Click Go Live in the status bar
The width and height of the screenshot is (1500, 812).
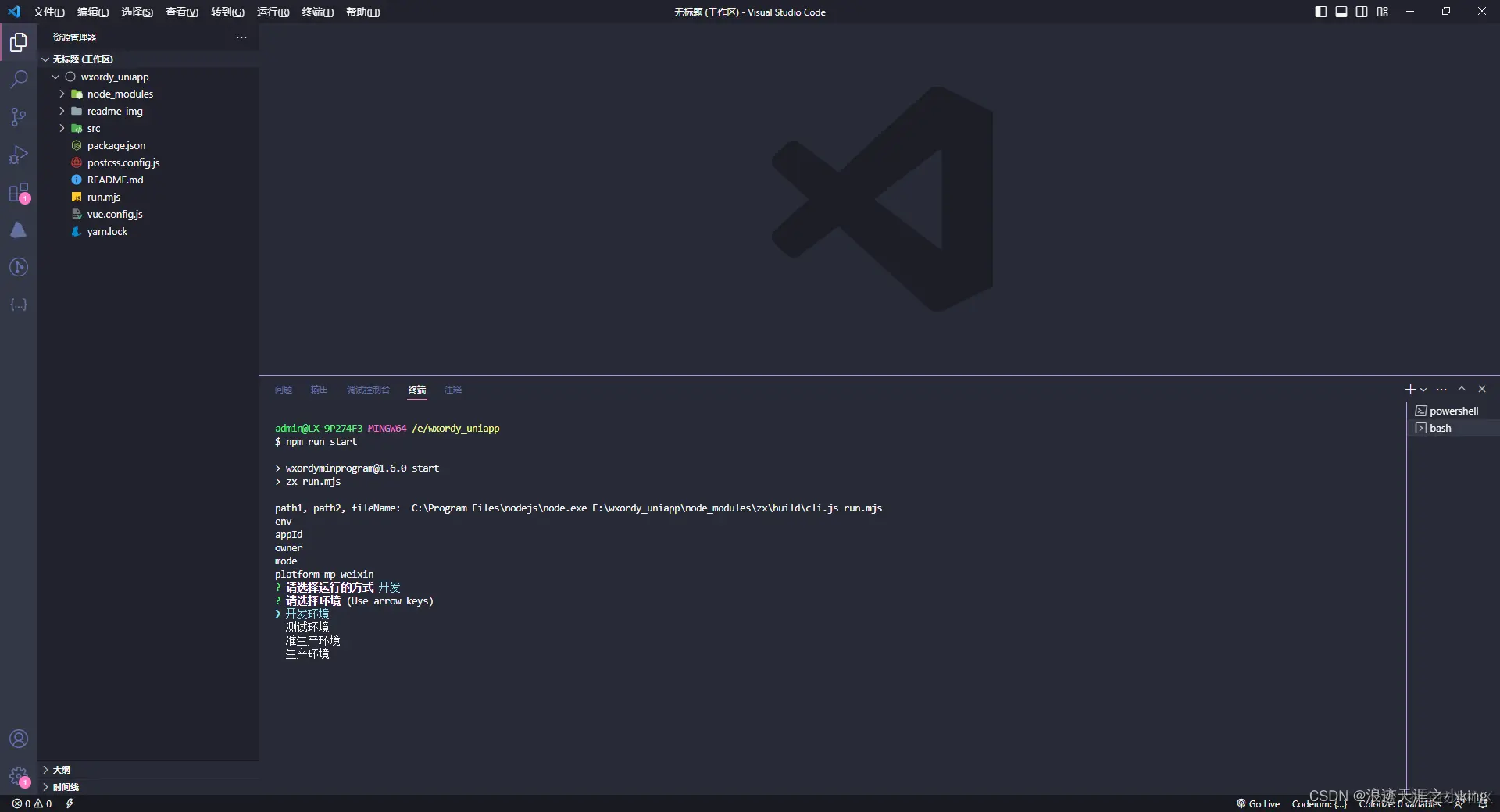click(x=1258, y=803)
